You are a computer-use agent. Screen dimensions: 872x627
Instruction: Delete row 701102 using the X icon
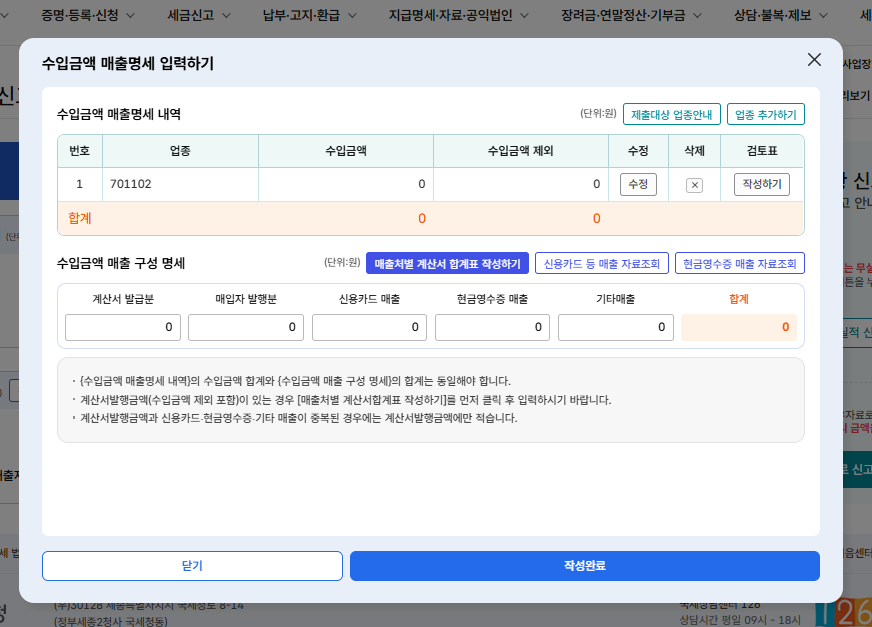coord(694,185)
